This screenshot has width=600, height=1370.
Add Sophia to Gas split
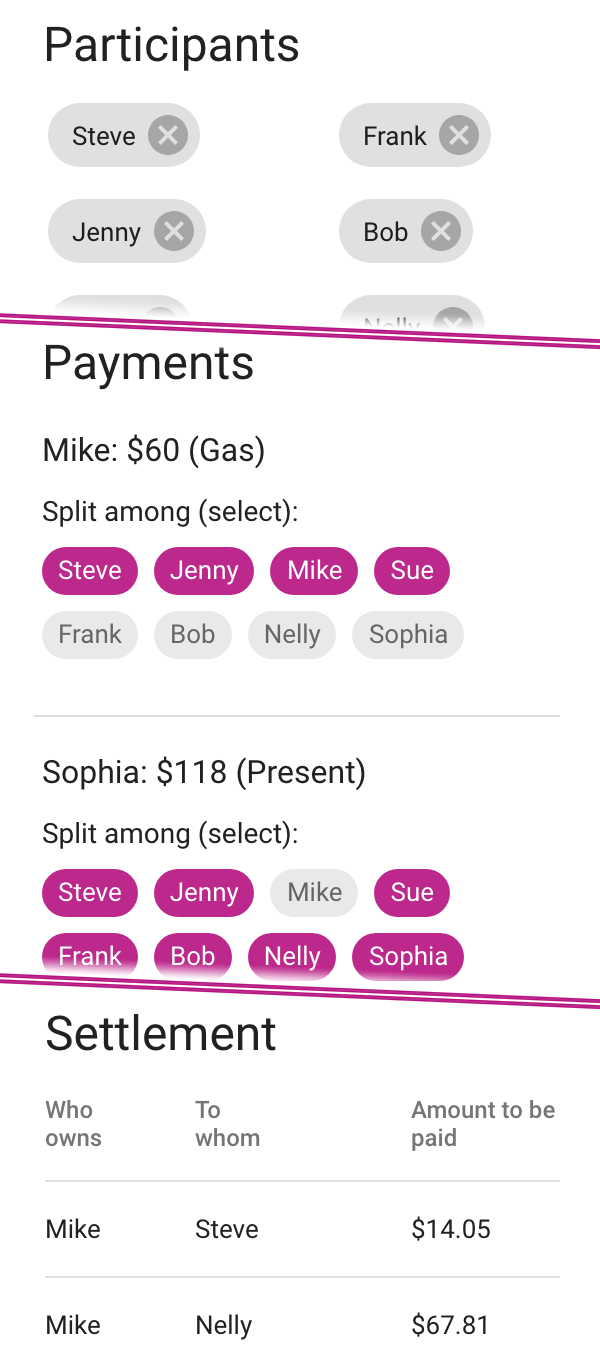408,635
